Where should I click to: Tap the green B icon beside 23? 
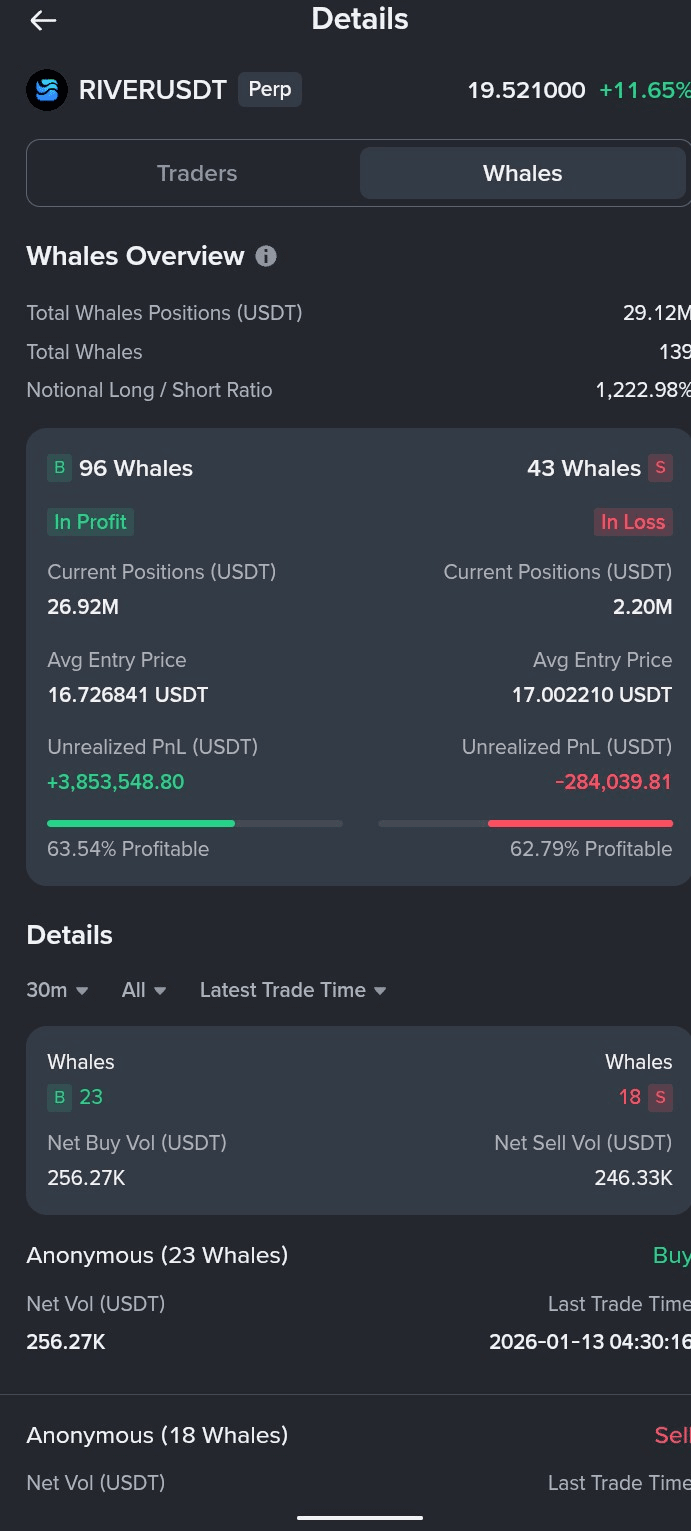pos(60,1097)
